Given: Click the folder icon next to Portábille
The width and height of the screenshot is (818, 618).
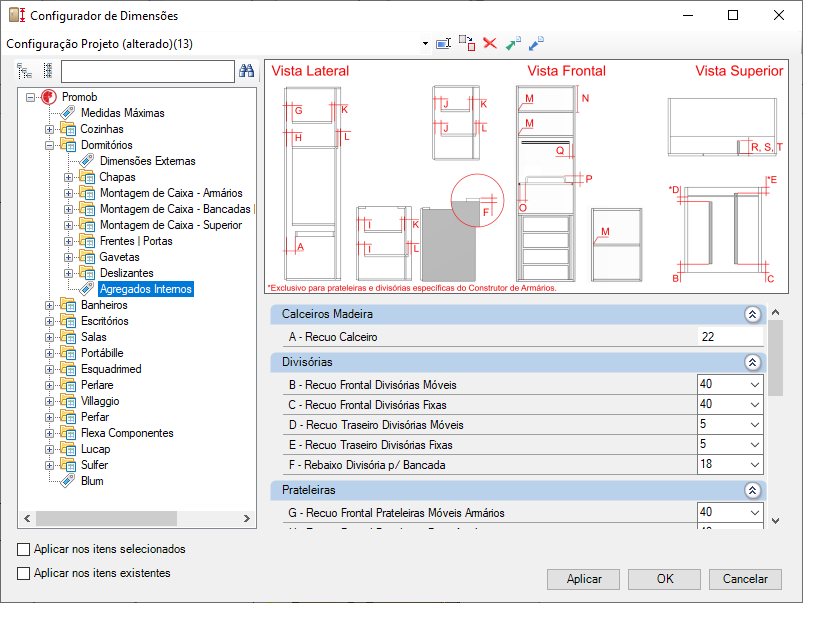Looking at the screenshot, I should coord(68,353).
